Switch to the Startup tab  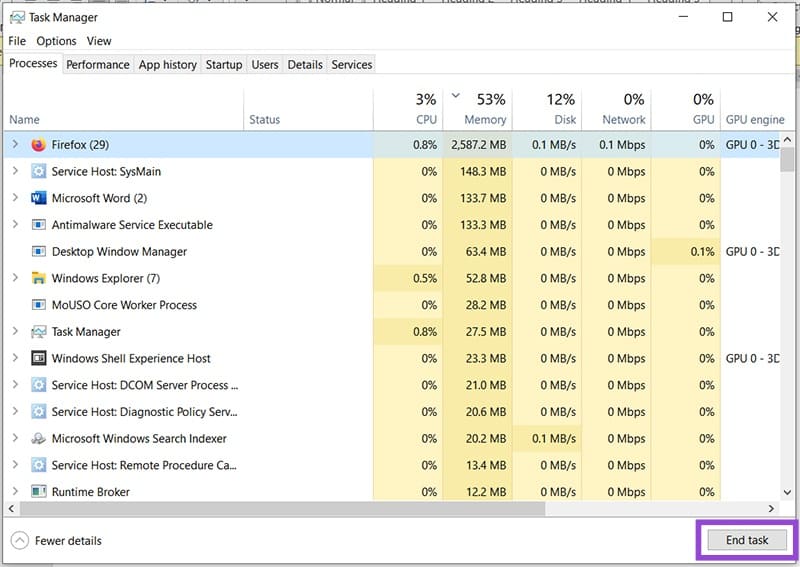tap(224, 65)
